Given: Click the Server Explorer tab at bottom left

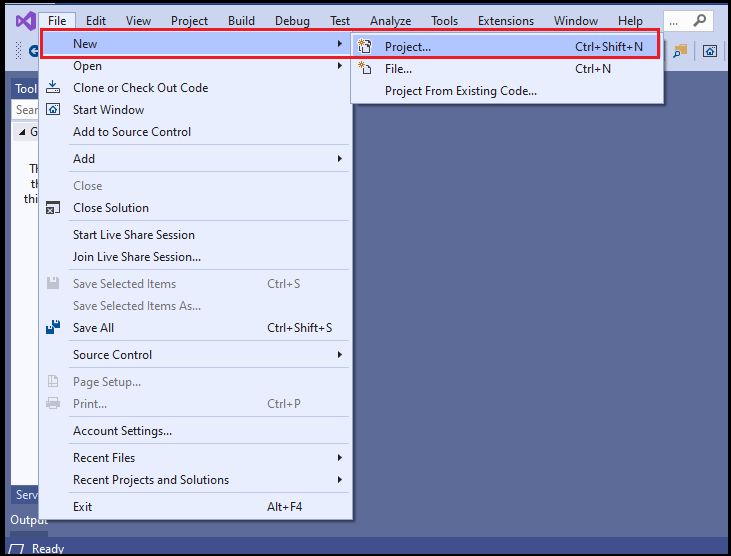Looking at the screenshot, I should 26,494.
